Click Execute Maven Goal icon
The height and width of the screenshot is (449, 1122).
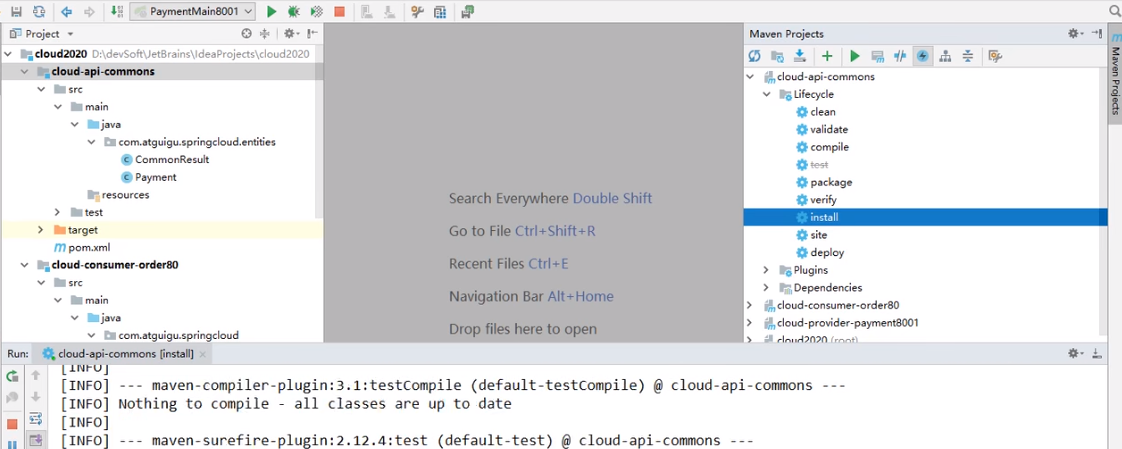pyautogui.click(x=877, y=56)
